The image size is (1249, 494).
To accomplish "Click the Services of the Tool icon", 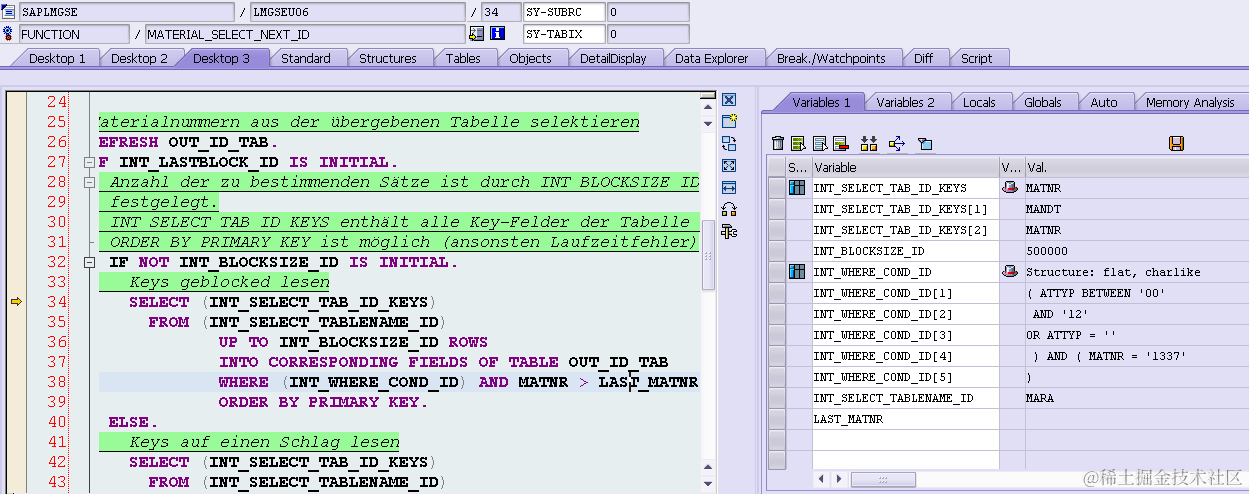I will (x=729, y=209).
